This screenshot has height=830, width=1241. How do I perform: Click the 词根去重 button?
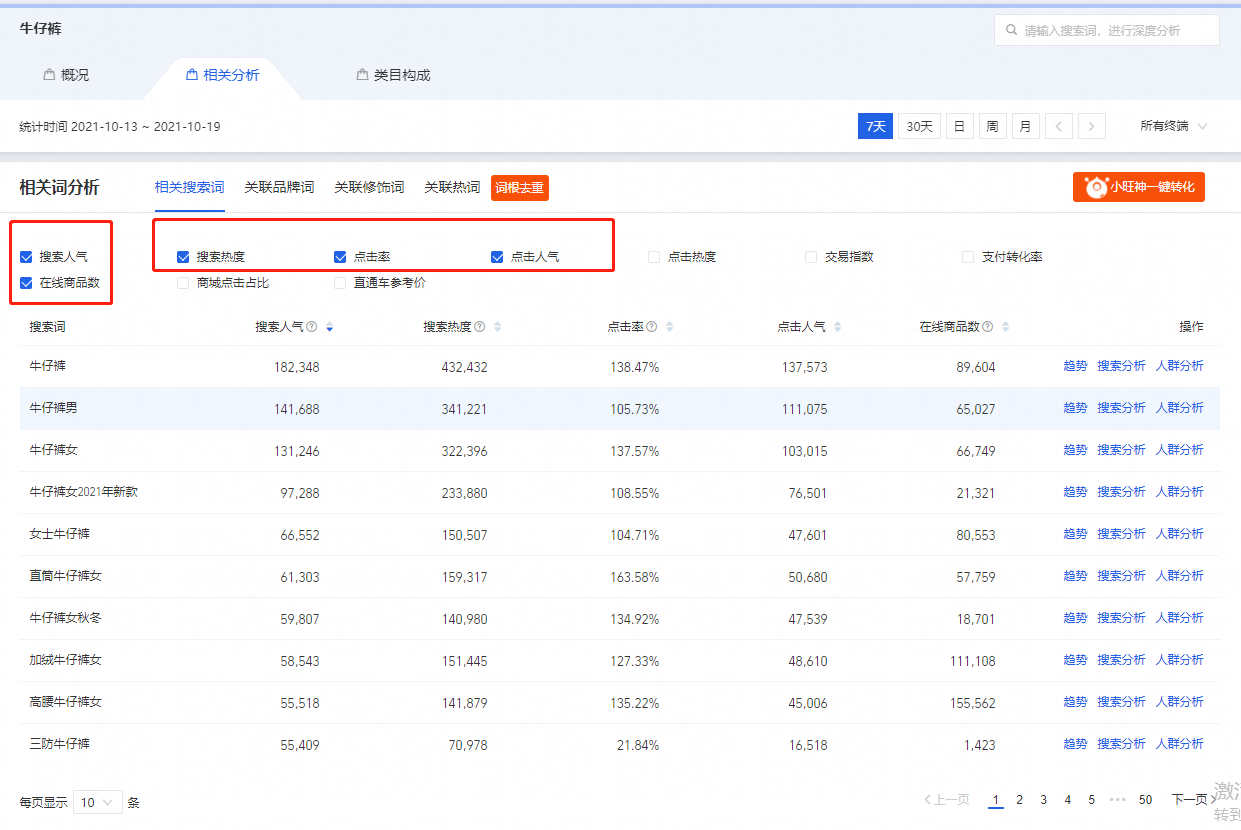pos(520,188)
